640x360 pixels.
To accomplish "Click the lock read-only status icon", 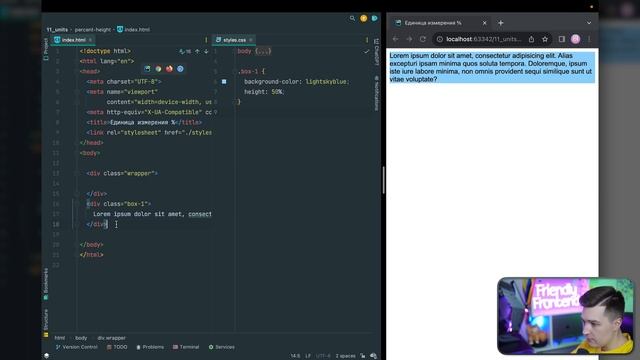I will point(362,356).
